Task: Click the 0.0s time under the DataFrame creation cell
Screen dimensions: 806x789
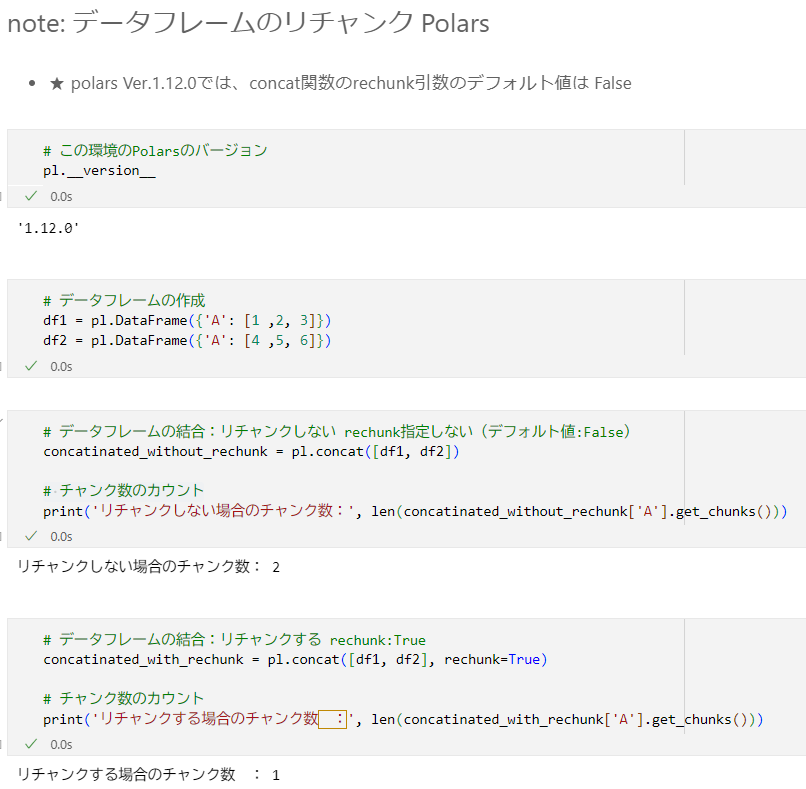Action: [60, 366]
